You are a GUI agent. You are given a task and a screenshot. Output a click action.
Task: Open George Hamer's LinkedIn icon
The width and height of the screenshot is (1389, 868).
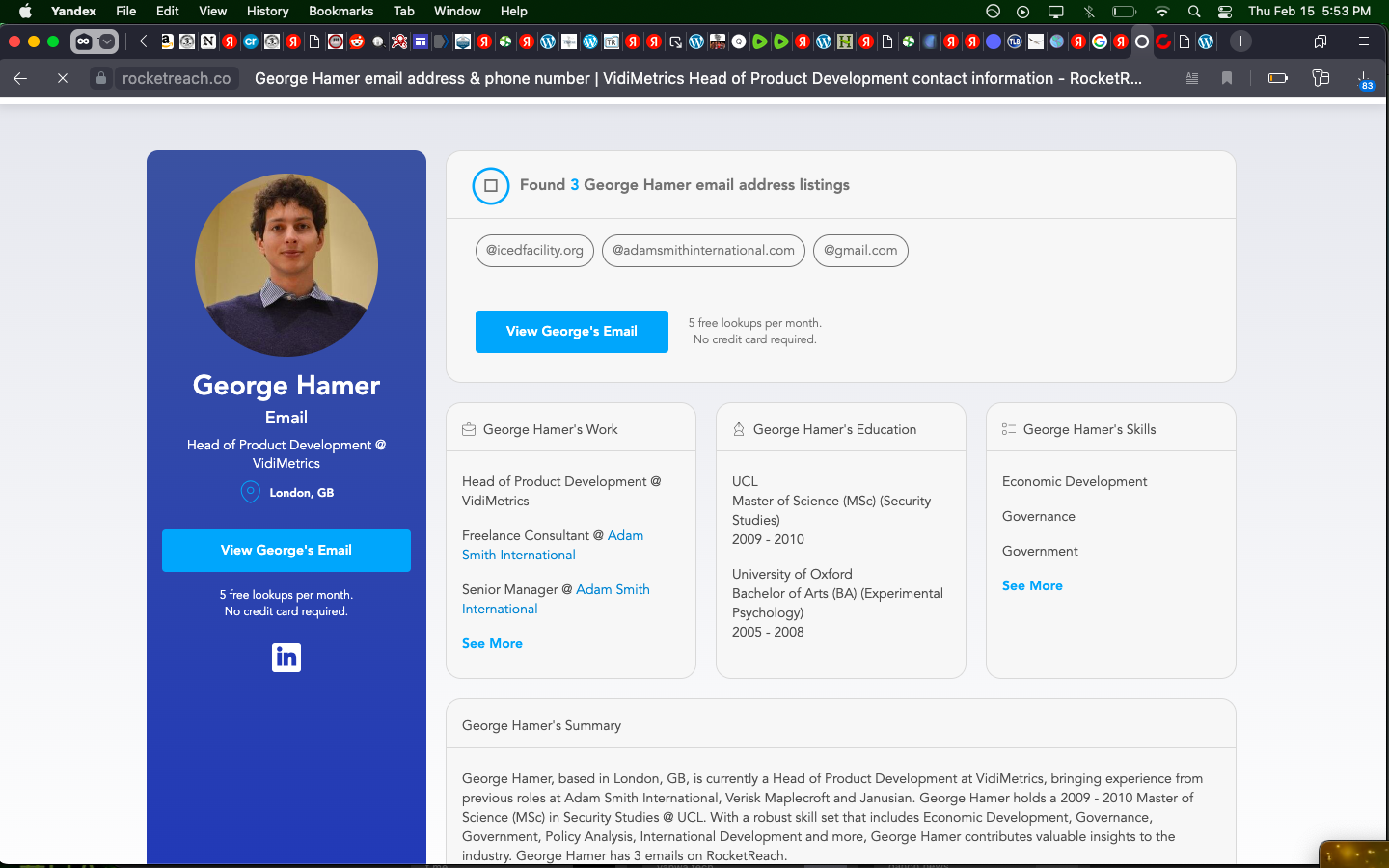[286, 658]
